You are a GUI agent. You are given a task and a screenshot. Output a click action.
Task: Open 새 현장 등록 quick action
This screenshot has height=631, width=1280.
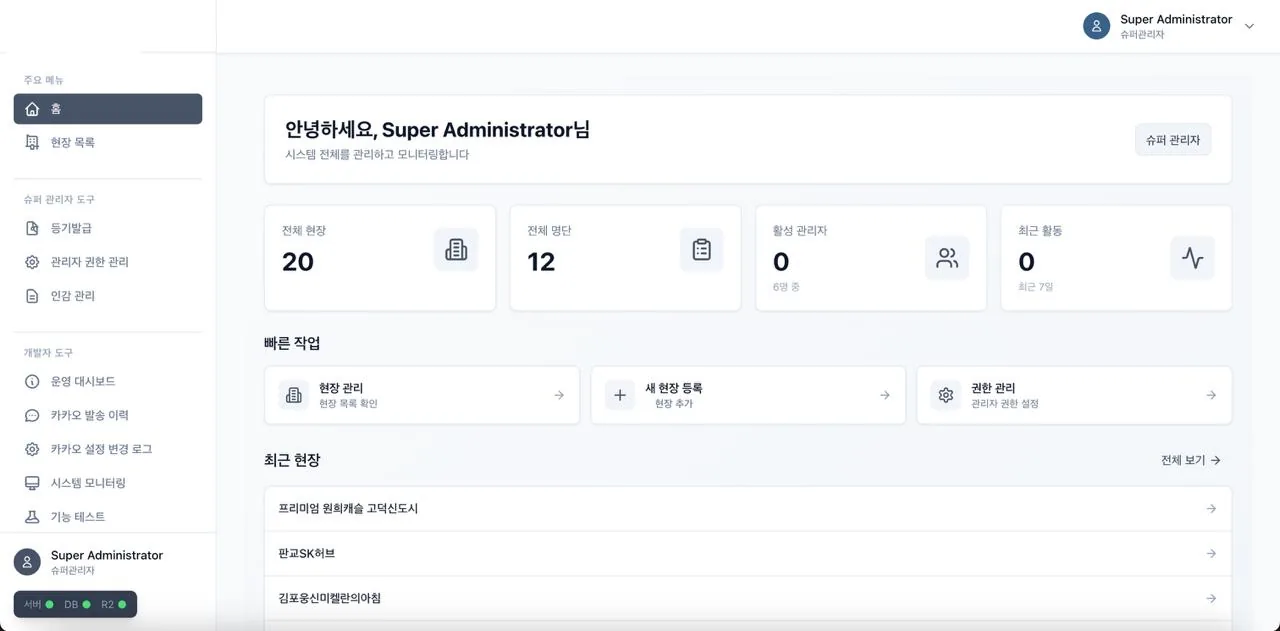(x=748, y=394)
